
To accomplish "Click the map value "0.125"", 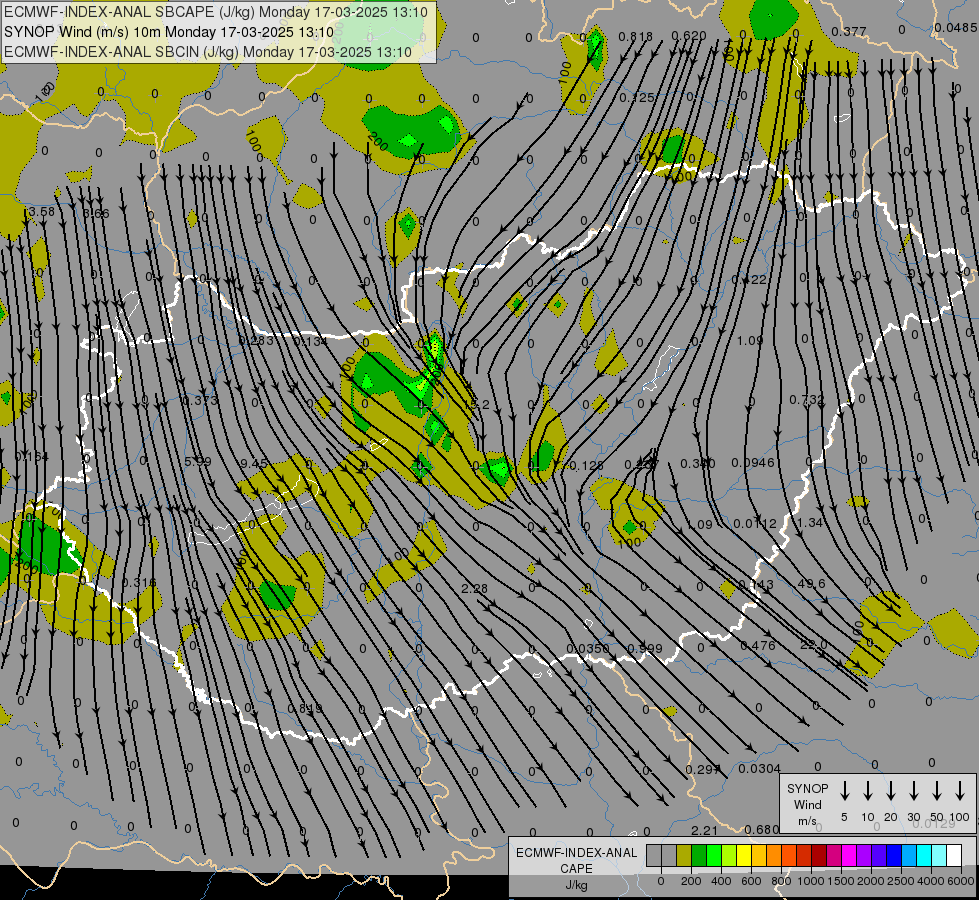I will point(637,97).
